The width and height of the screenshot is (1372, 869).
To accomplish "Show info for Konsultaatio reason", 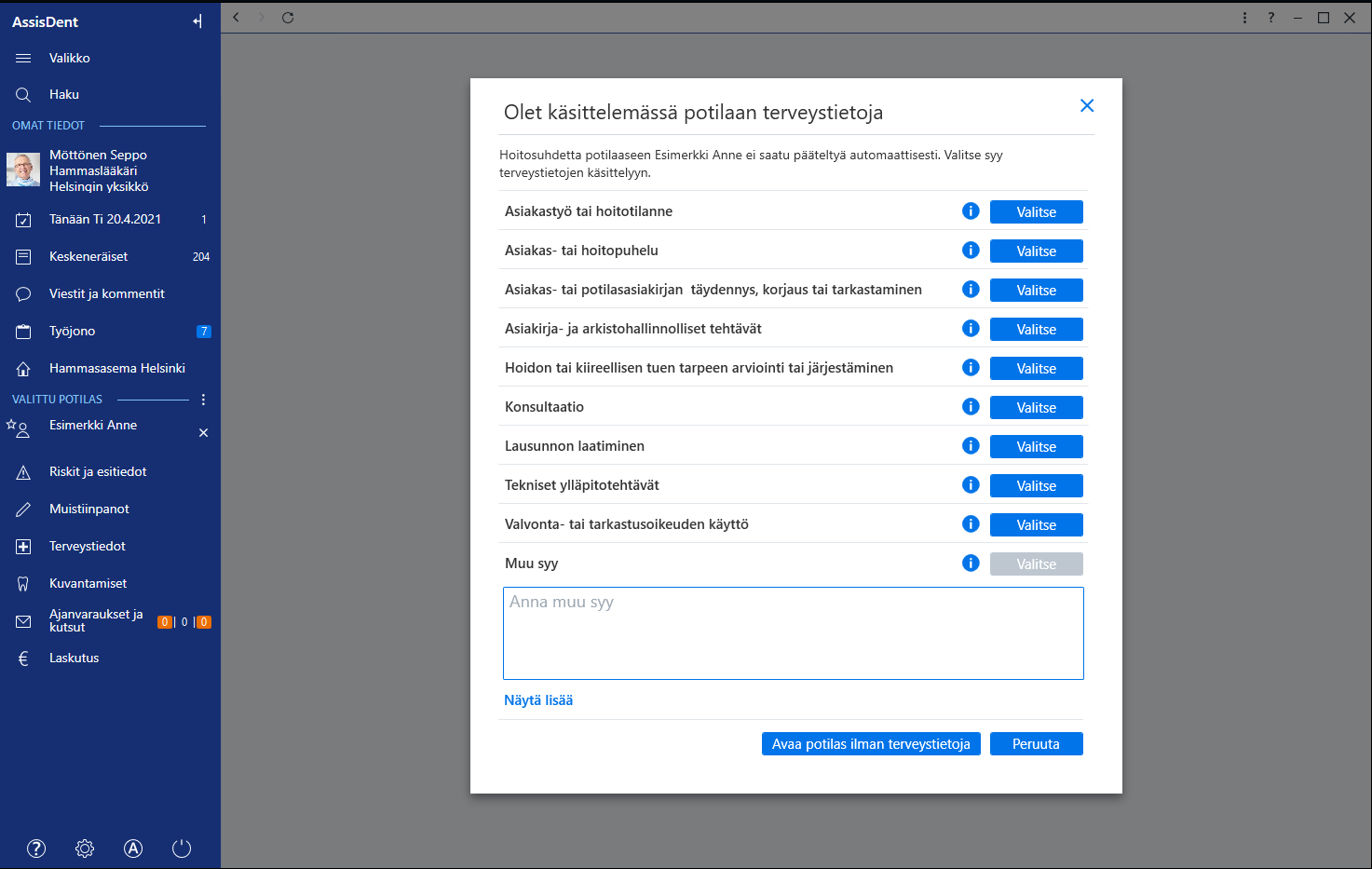I will [971, 407].
